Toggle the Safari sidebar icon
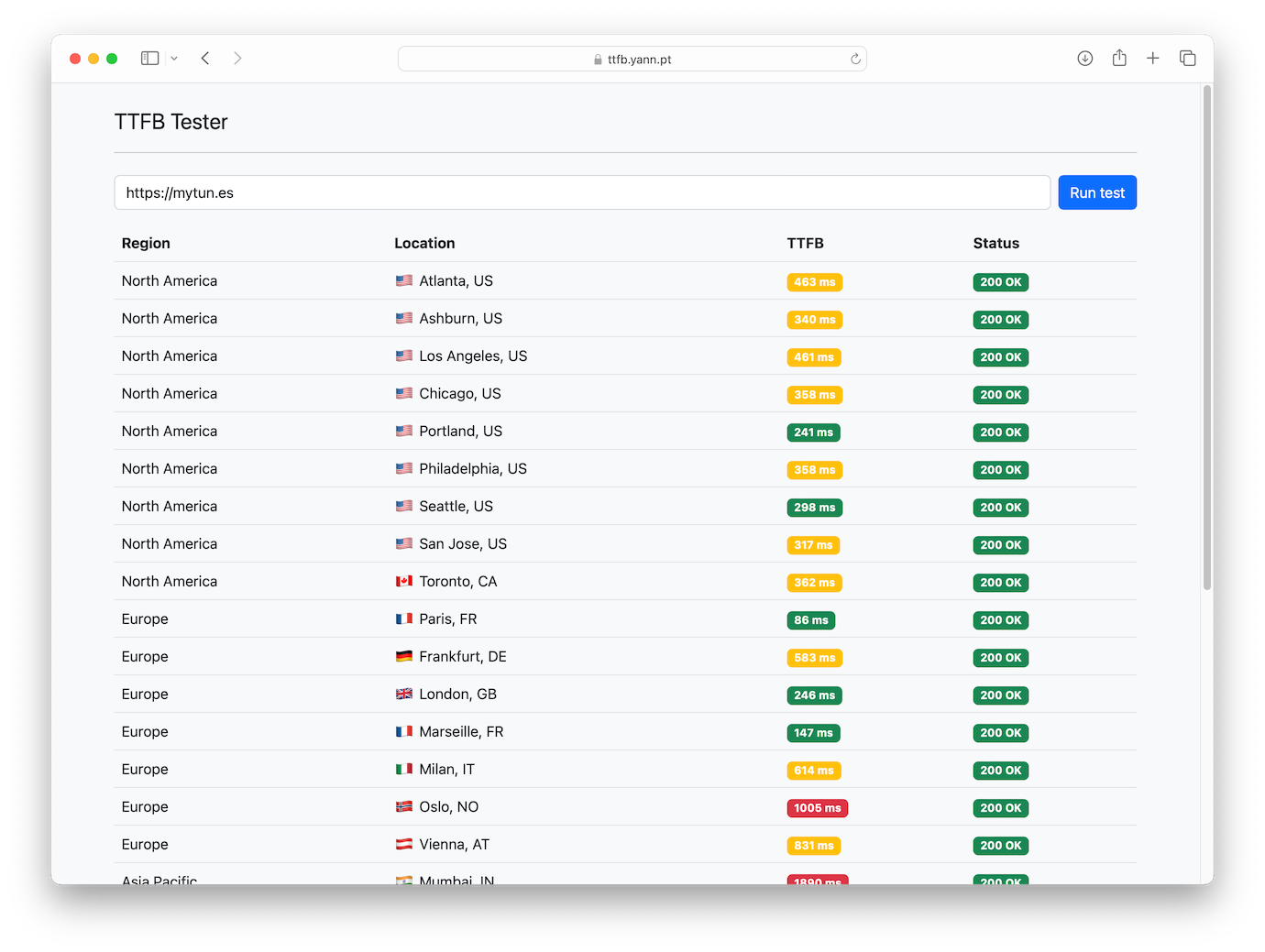1265x952 pixels. pyautogui.click(x=149, y=59)
